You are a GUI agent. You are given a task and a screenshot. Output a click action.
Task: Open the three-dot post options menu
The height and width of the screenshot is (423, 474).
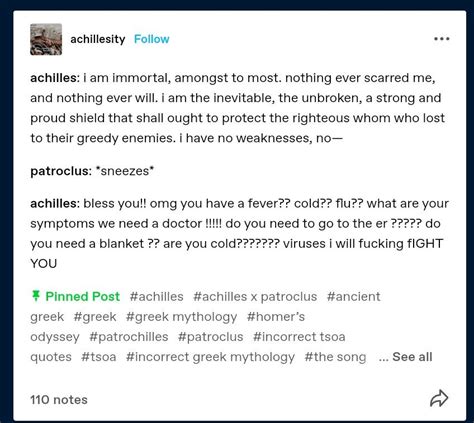[x=442, y=39]
